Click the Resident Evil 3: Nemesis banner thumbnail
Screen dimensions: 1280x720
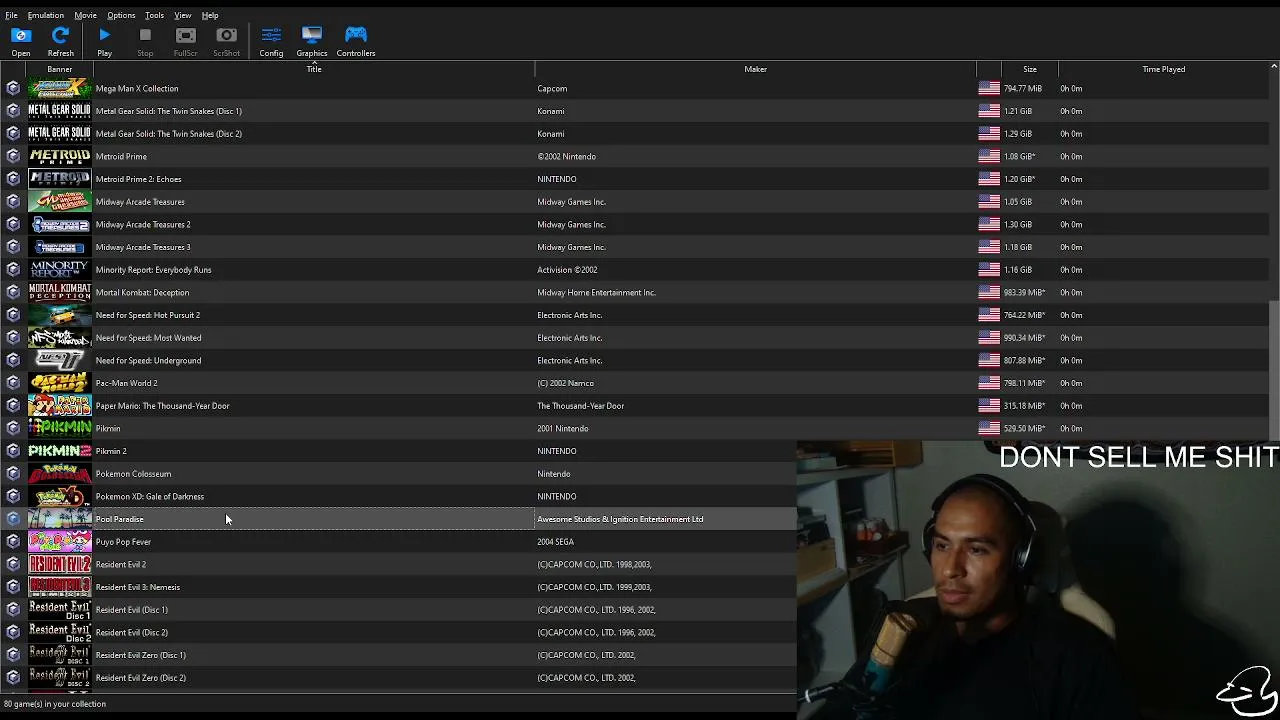point(60,587)
